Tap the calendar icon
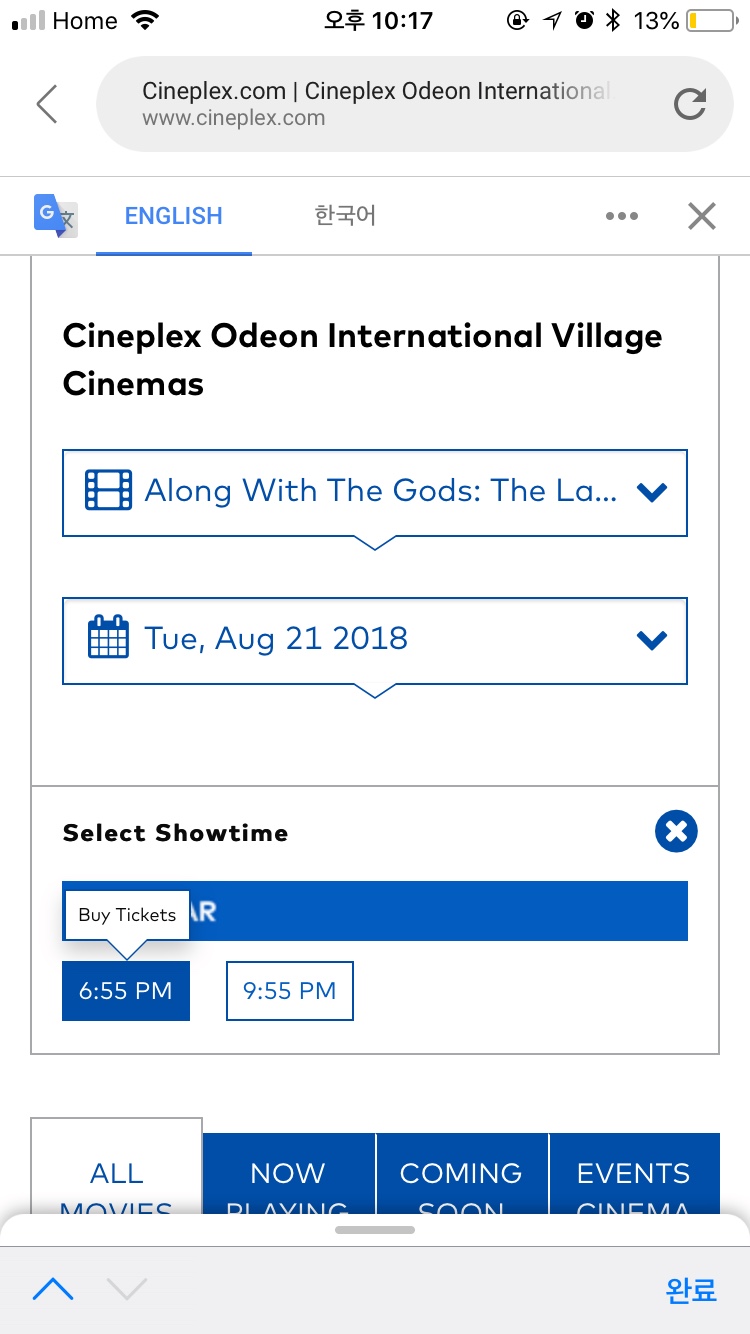Viewport: 750px width, 1334px height. (108, 638)
